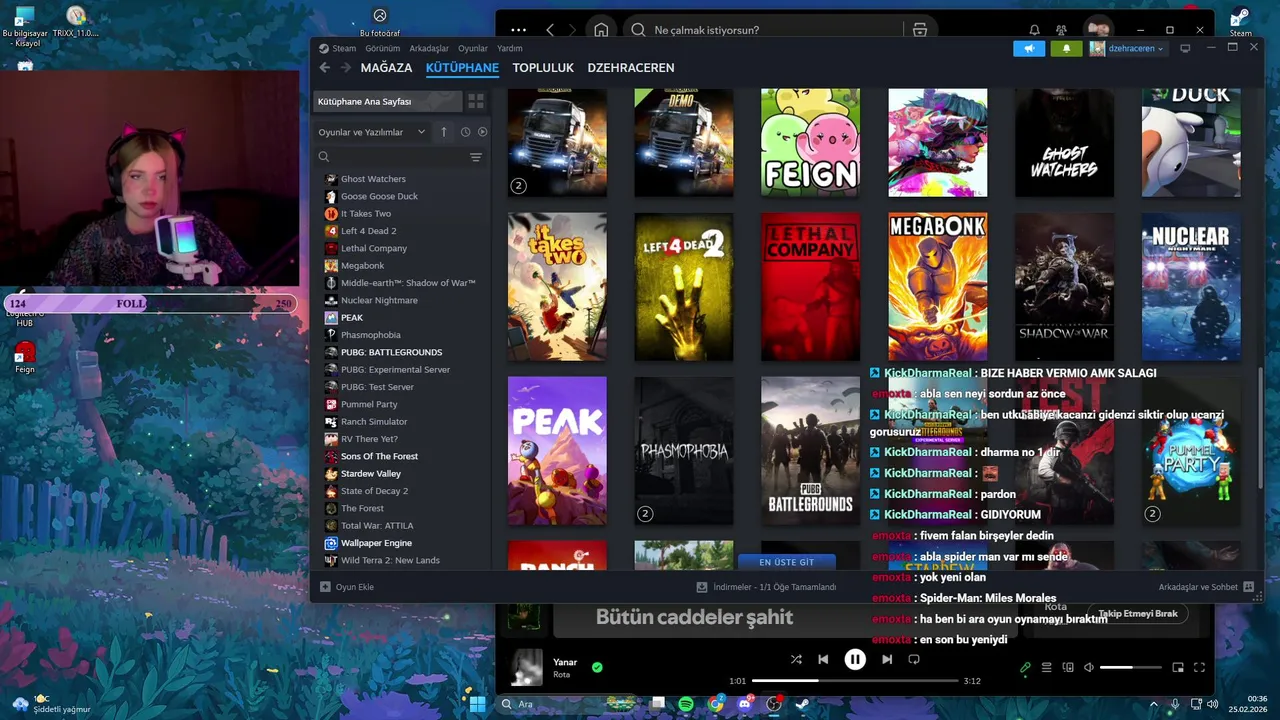Open Steam announcements megaphone button
This screenshot has width=1280, height=720.
click(x=1029, y=48)
